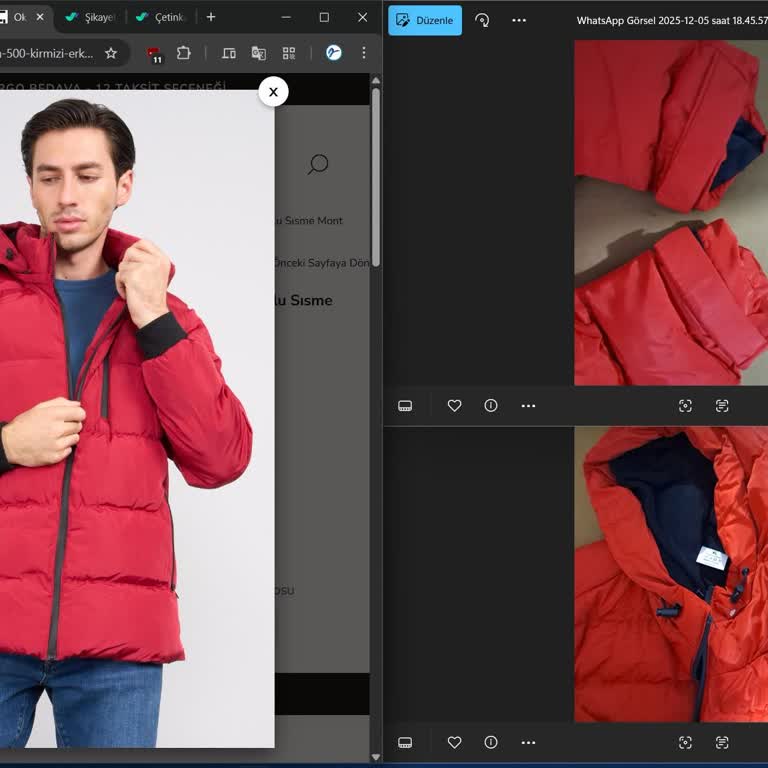Switch to the Çetink browser tab
The width and height of the screenshot is (768, 768).
162,17
